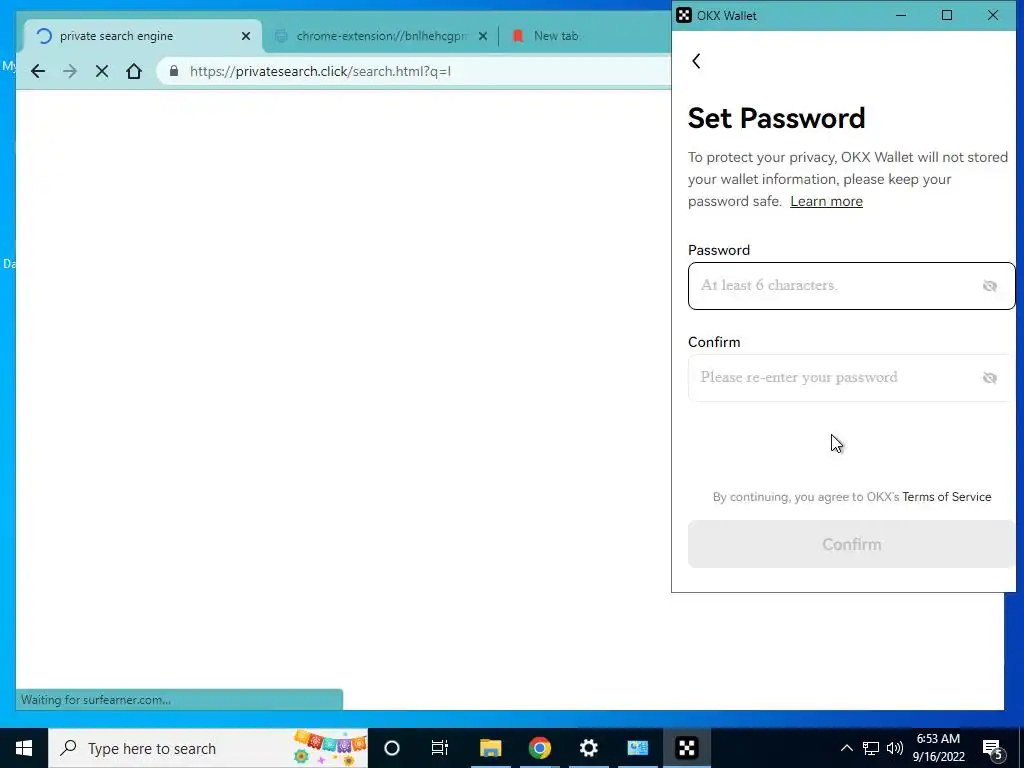Go forward in Chrome browser
This screenshot has width=1024, height=768.
click(69, 71)
